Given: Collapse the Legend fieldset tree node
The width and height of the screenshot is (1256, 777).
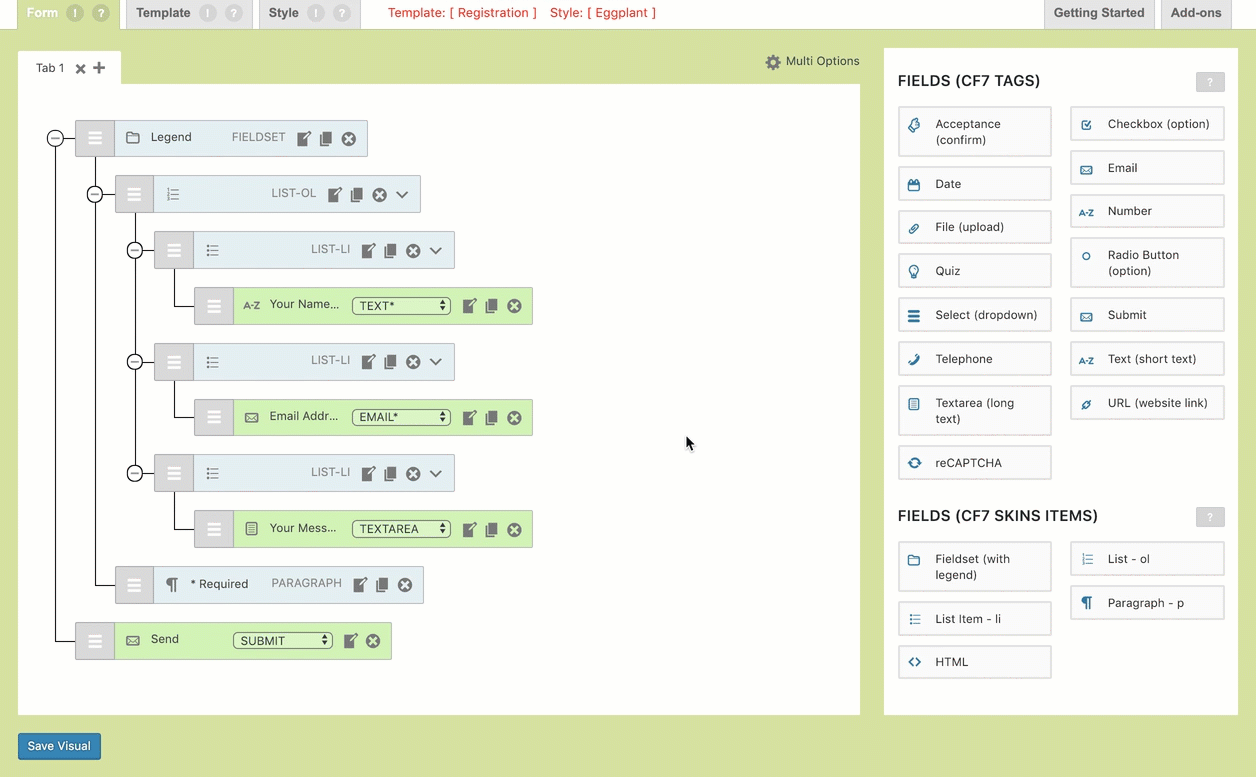Looking at the screenshot, I should [56, 138].
